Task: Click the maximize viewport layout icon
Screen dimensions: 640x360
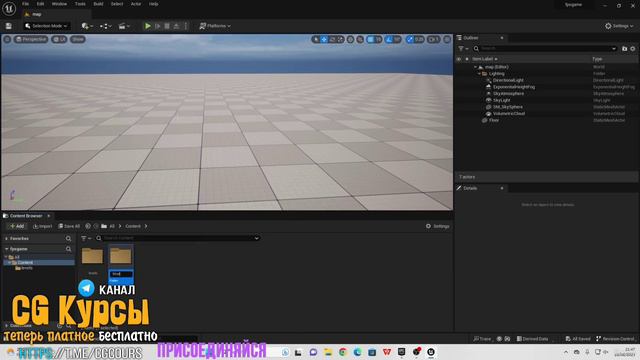Action: [x=447, y=39]
